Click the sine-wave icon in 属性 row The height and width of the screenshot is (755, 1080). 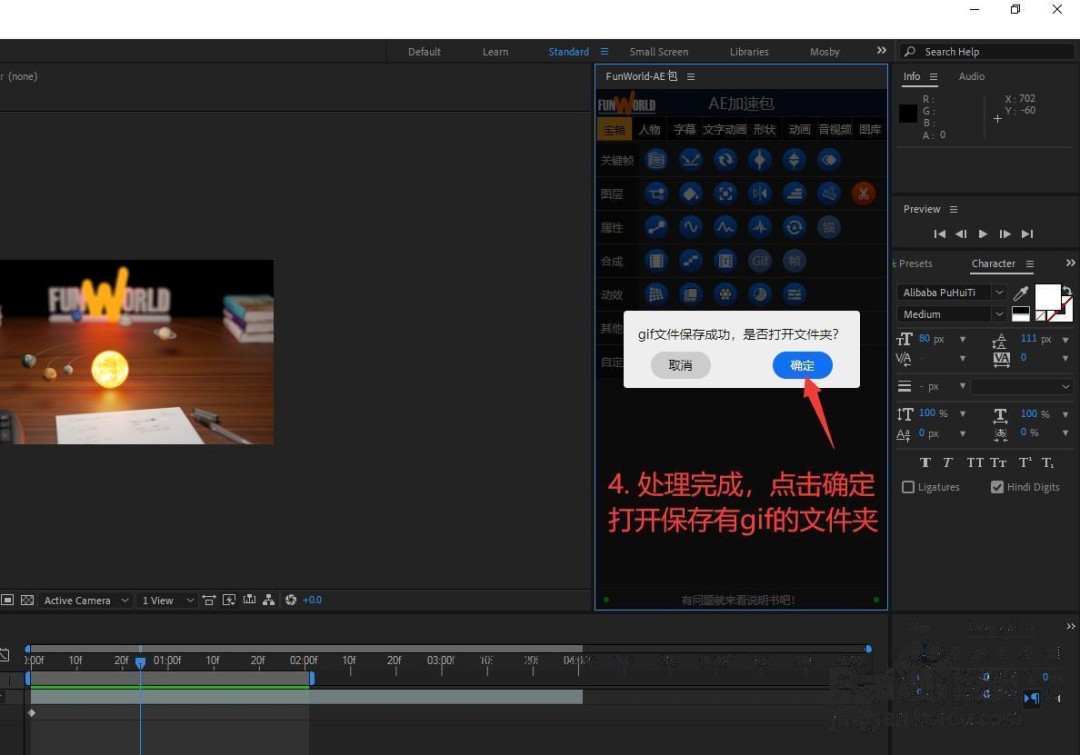click(x=691, y=227)
